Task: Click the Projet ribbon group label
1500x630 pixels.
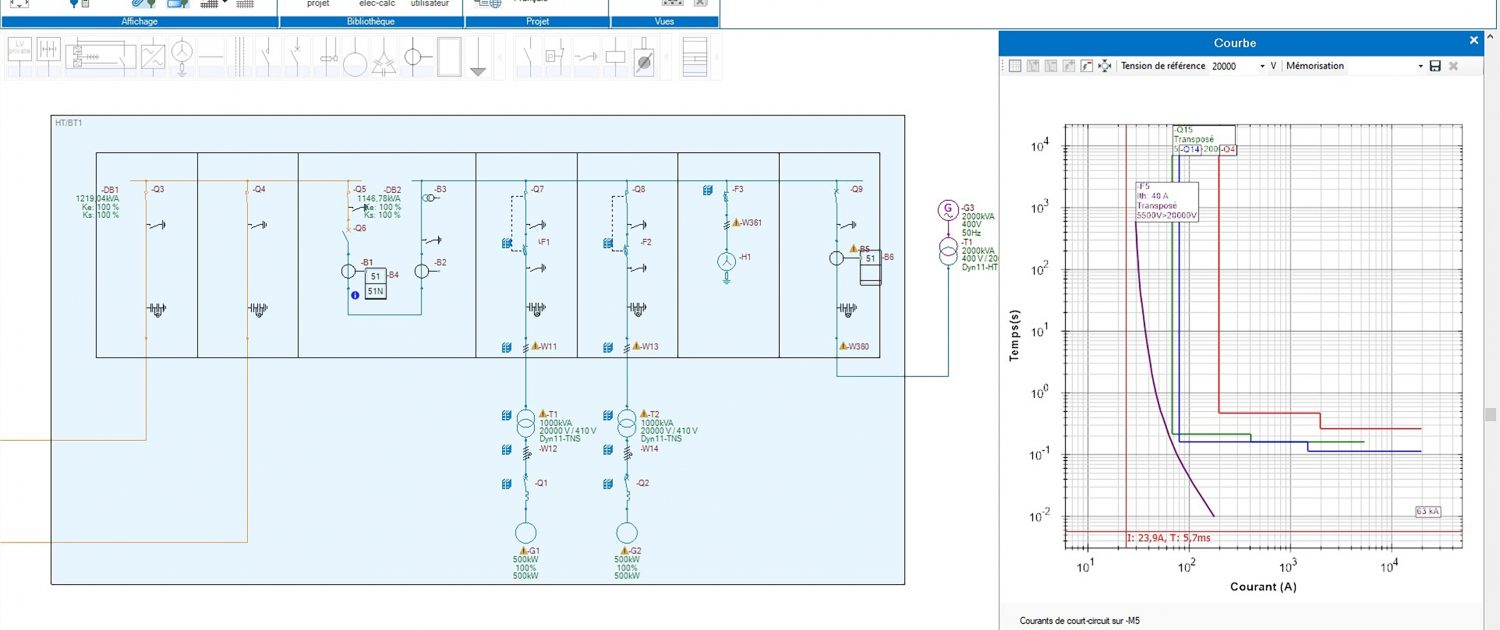Action: [538, 21]
